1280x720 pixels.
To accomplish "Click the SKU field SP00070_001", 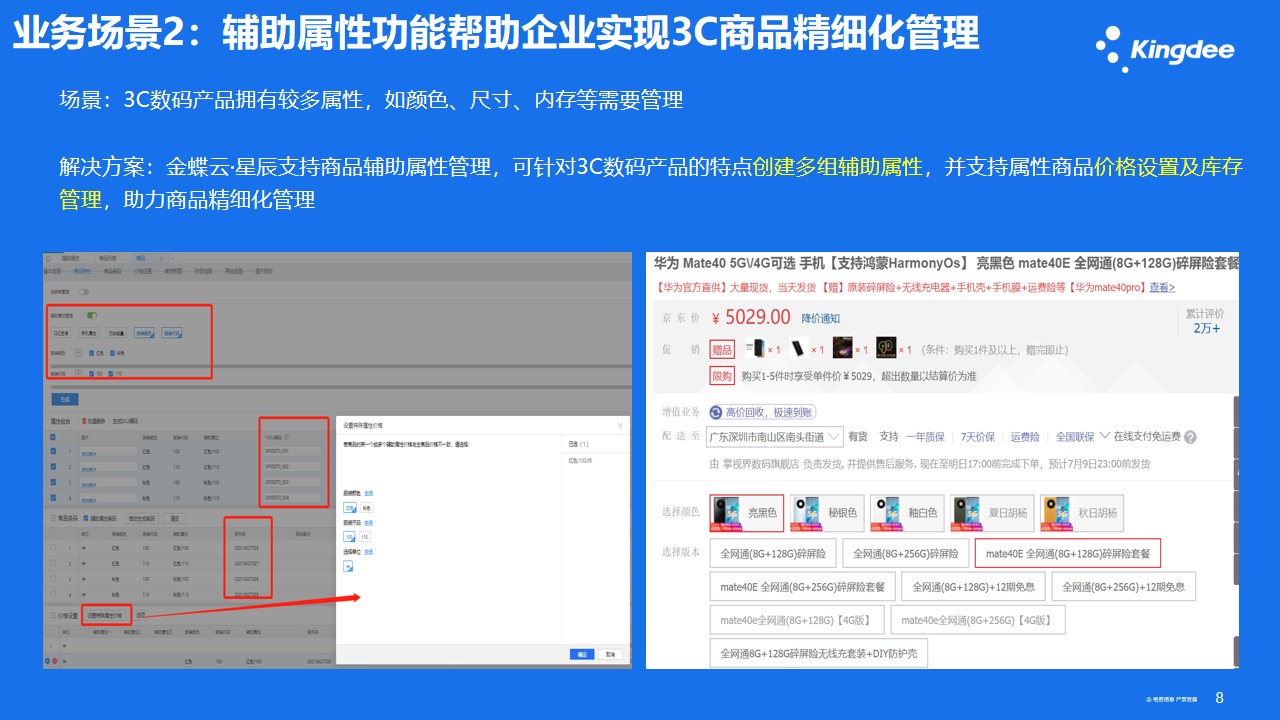I will 291,451.
